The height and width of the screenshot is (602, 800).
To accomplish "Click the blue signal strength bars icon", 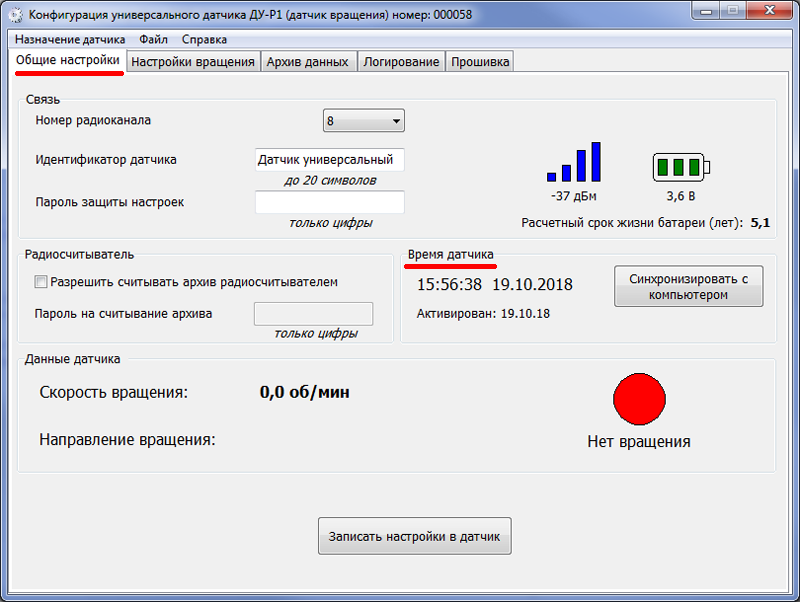I will coord(574,162).
